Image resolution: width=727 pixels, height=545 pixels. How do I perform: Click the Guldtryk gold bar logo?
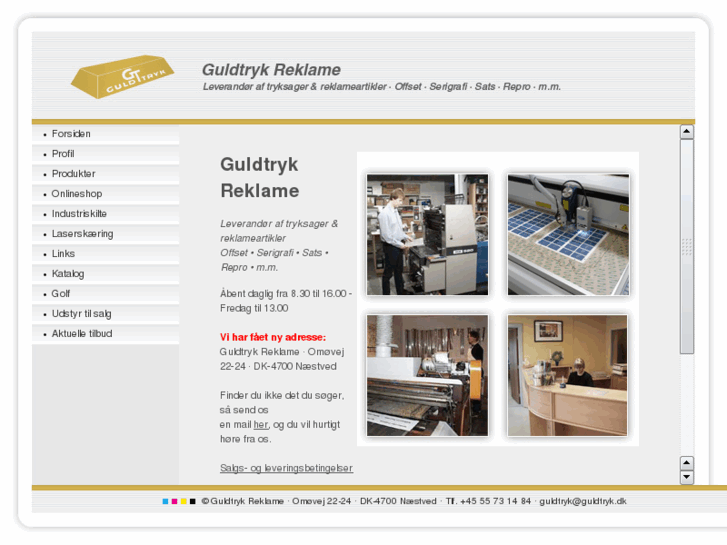click(x=122, y=77)
